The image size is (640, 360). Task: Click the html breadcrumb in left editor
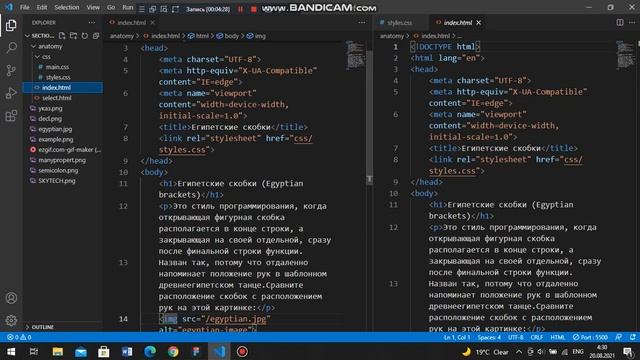(x=202, y=36)
